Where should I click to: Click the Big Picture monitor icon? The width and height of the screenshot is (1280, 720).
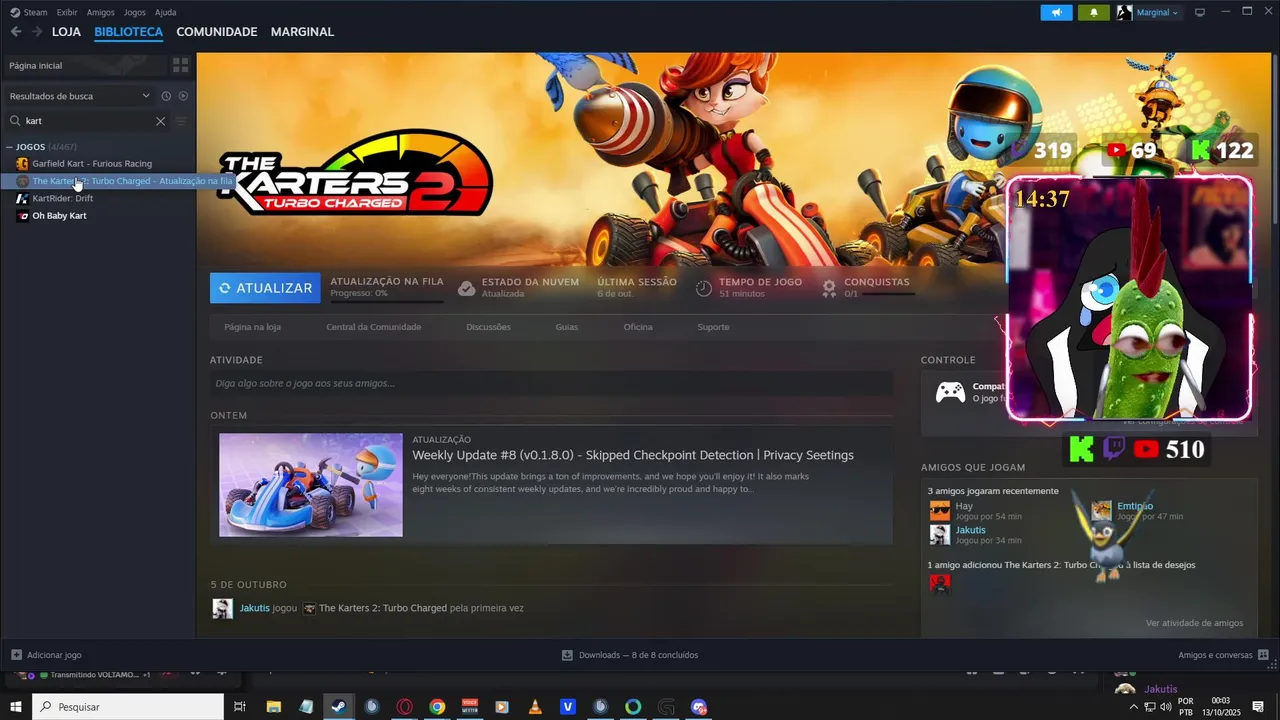1200,12
